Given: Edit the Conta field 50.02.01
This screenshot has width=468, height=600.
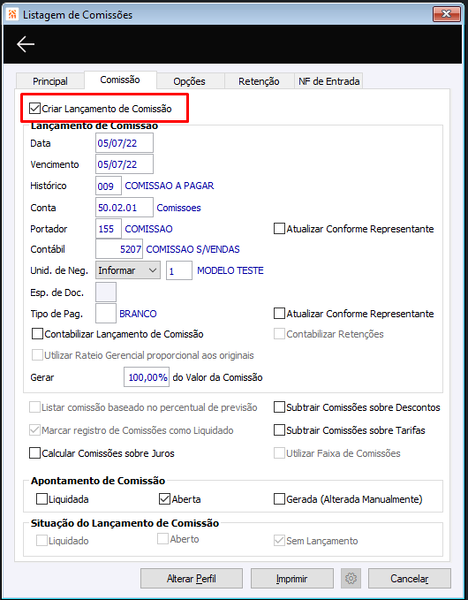Looking at the screenshot, I should [124, 207].
